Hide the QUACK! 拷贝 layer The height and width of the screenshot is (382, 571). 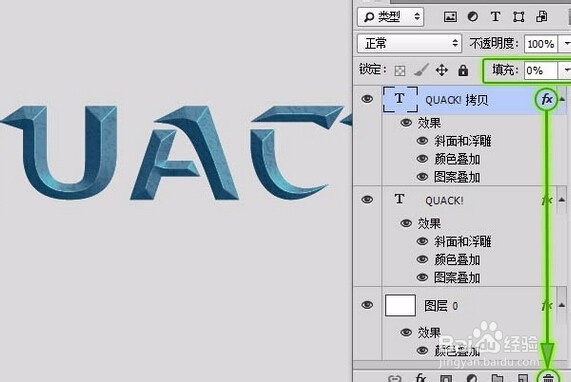[x=367, y=99]
